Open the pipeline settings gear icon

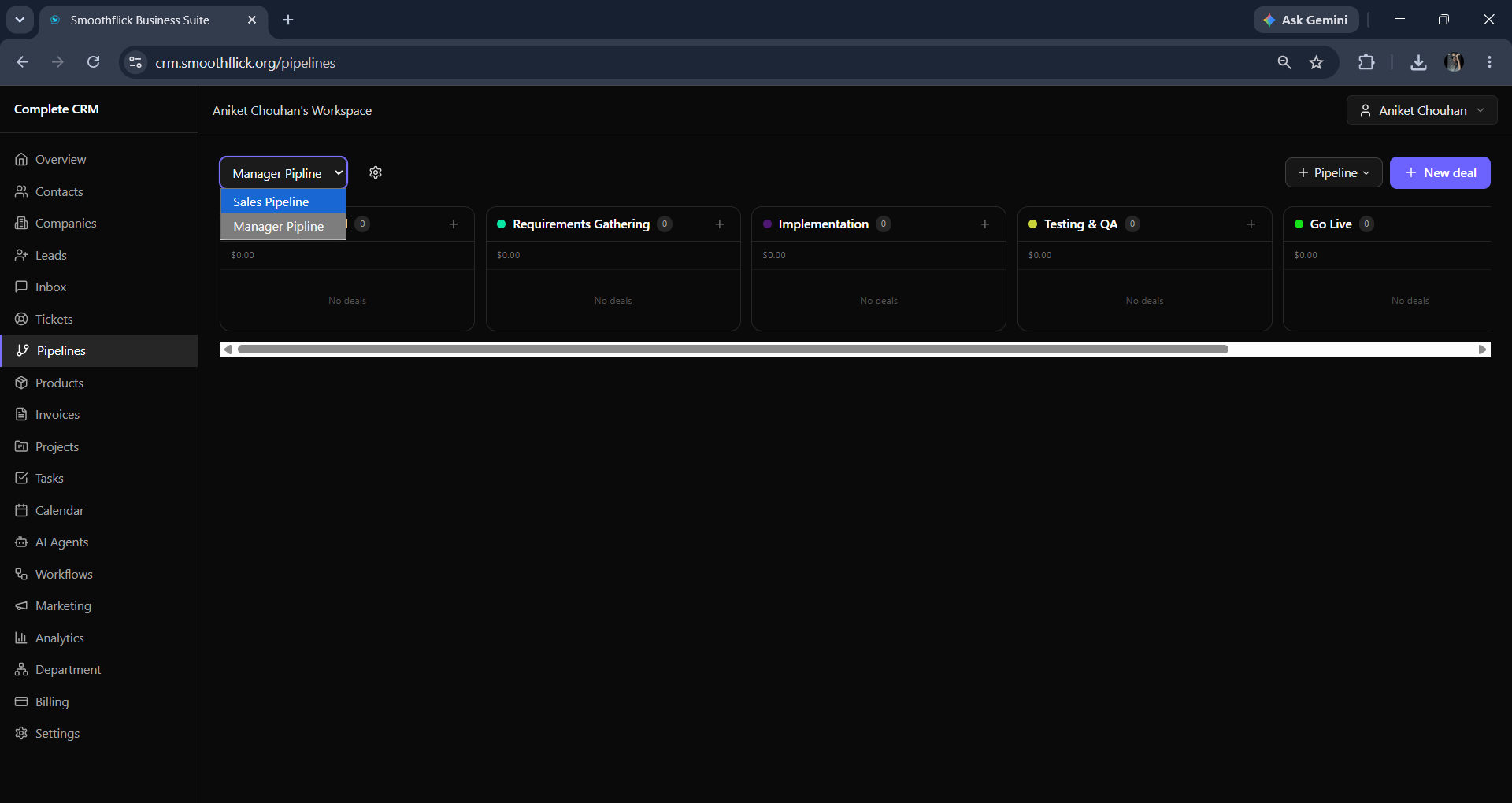tap(376, 172)
